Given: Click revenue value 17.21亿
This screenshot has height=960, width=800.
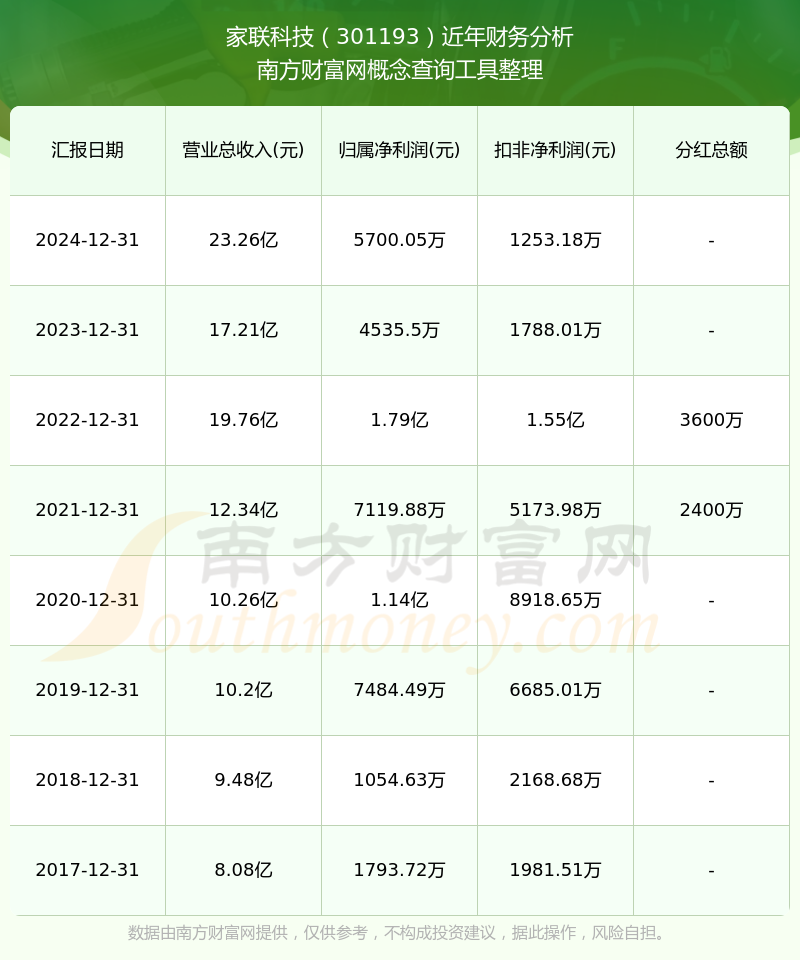Looking at the screenshot, I should (244, 330).
